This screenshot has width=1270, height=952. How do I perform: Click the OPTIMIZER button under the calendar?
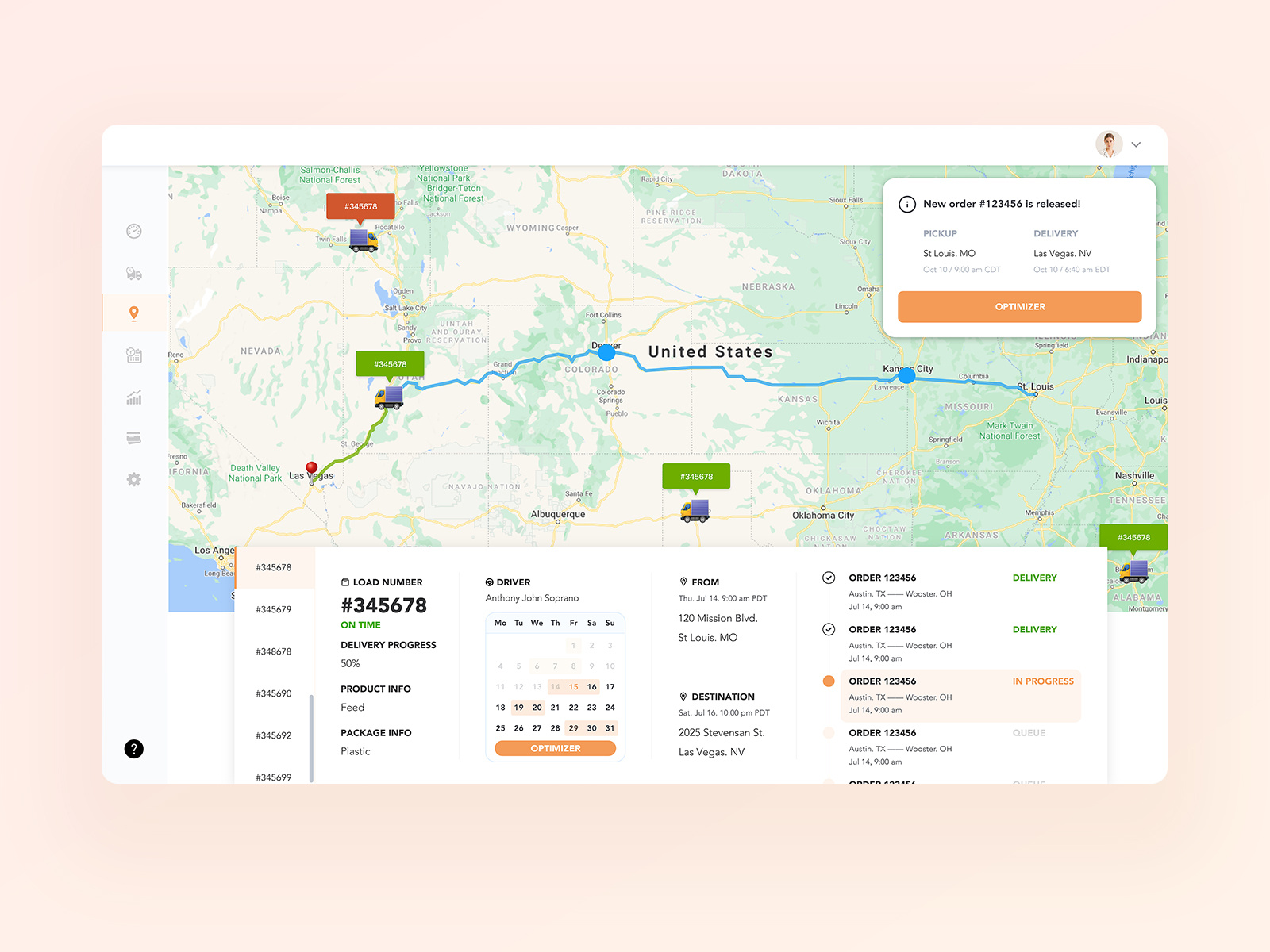coord(556,748)
